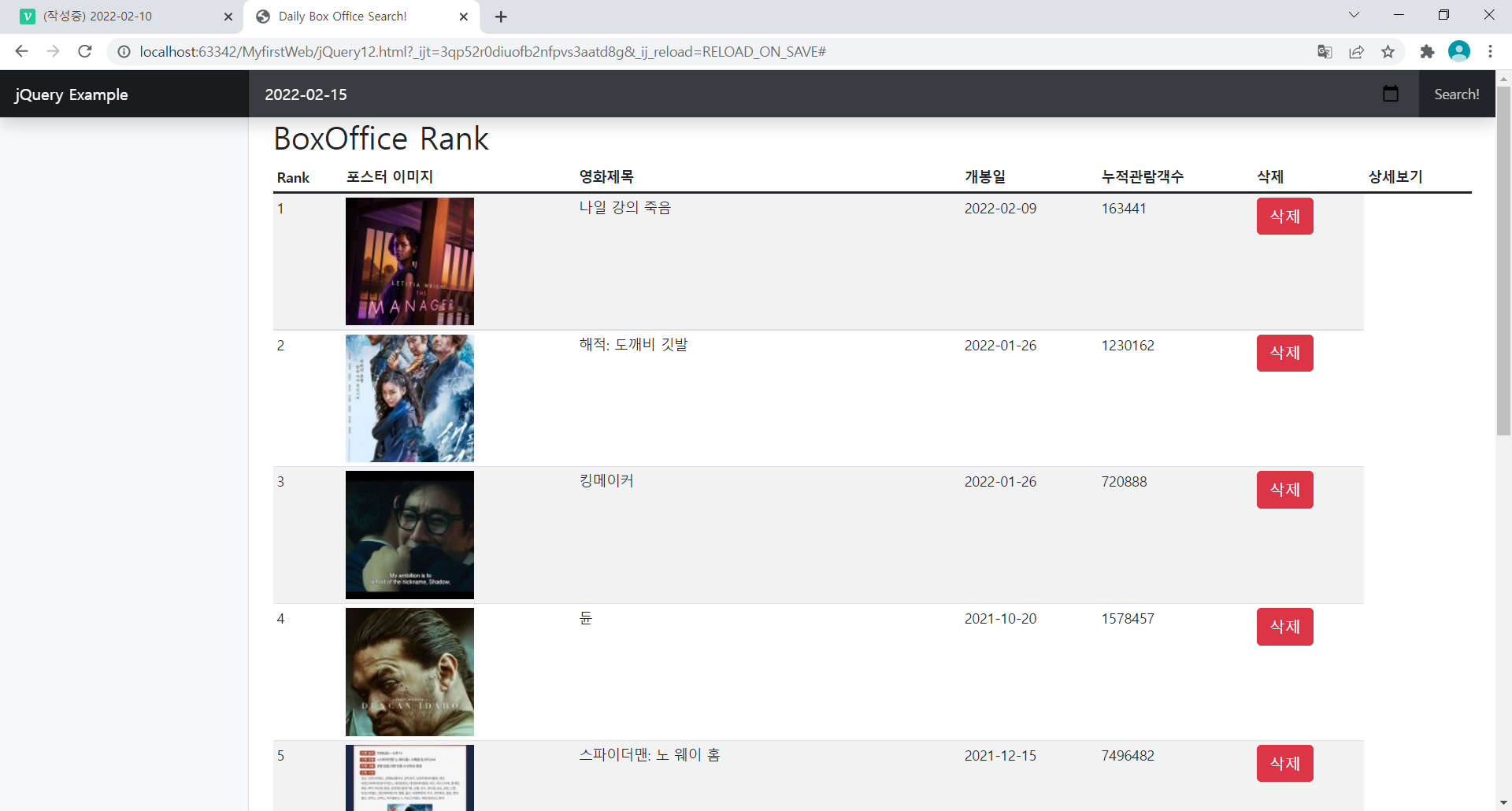The image size is (1512, 811).
Task: Open a new browser tab
Action: click(501, 17)
